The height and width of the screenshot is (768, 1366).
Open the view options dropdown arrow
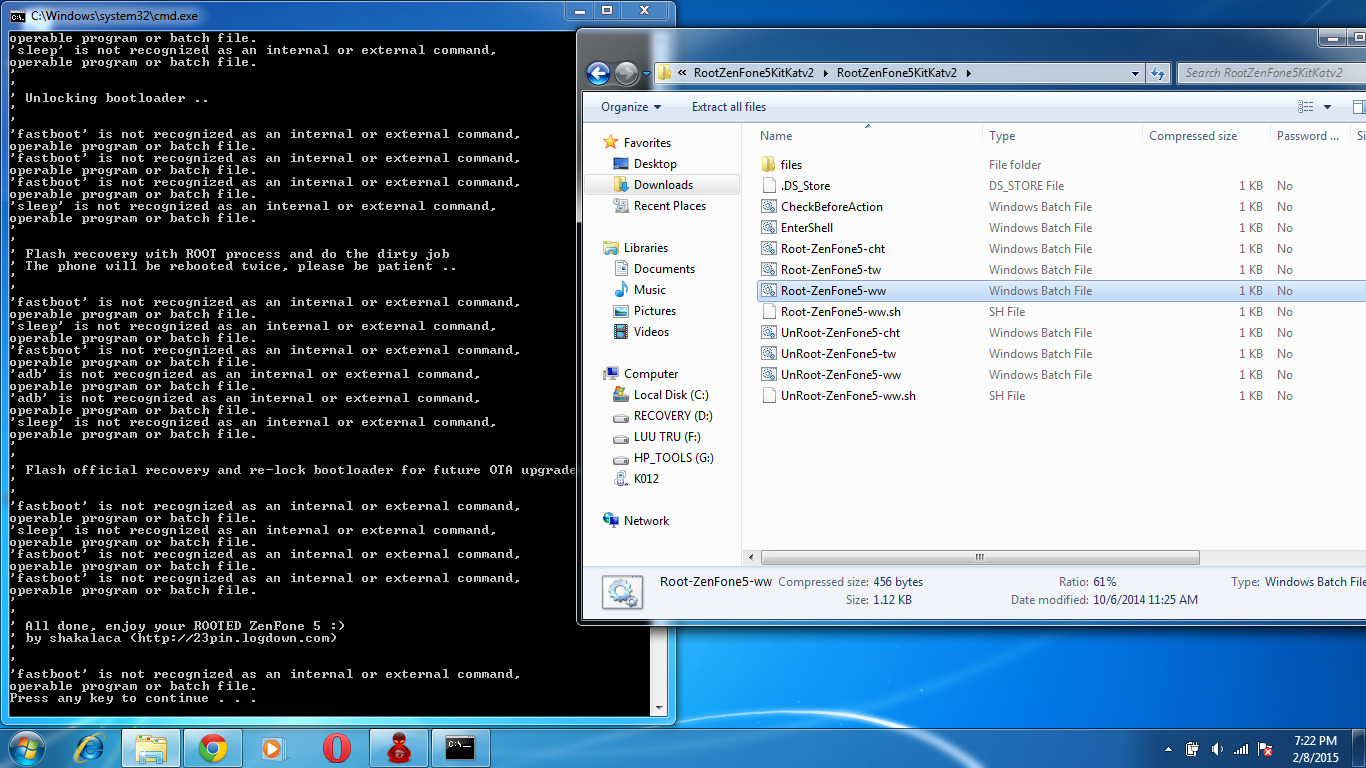pyautogui.click(x=1327, y=107)
